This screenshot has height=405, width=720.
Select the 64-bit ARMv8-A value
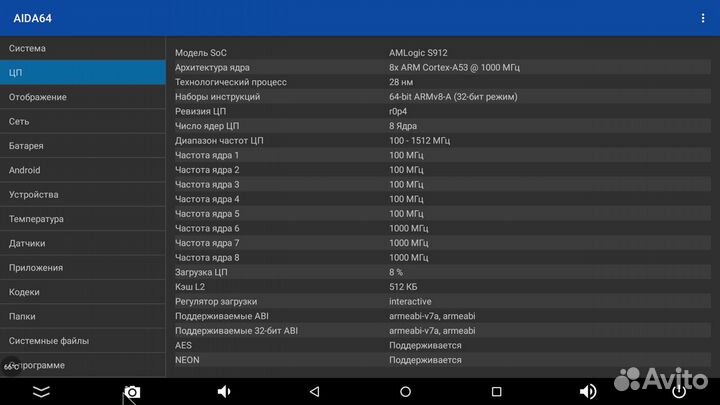point(453,97)
